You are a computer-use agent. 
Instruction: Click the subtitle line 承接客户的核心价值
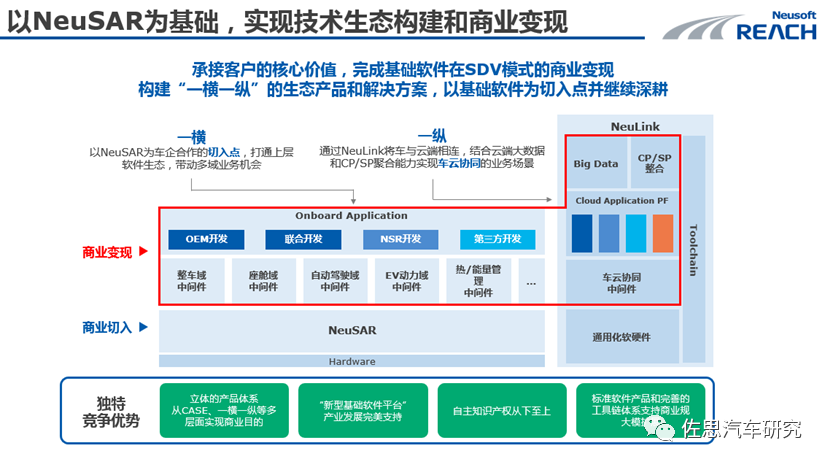coord(403,69)
